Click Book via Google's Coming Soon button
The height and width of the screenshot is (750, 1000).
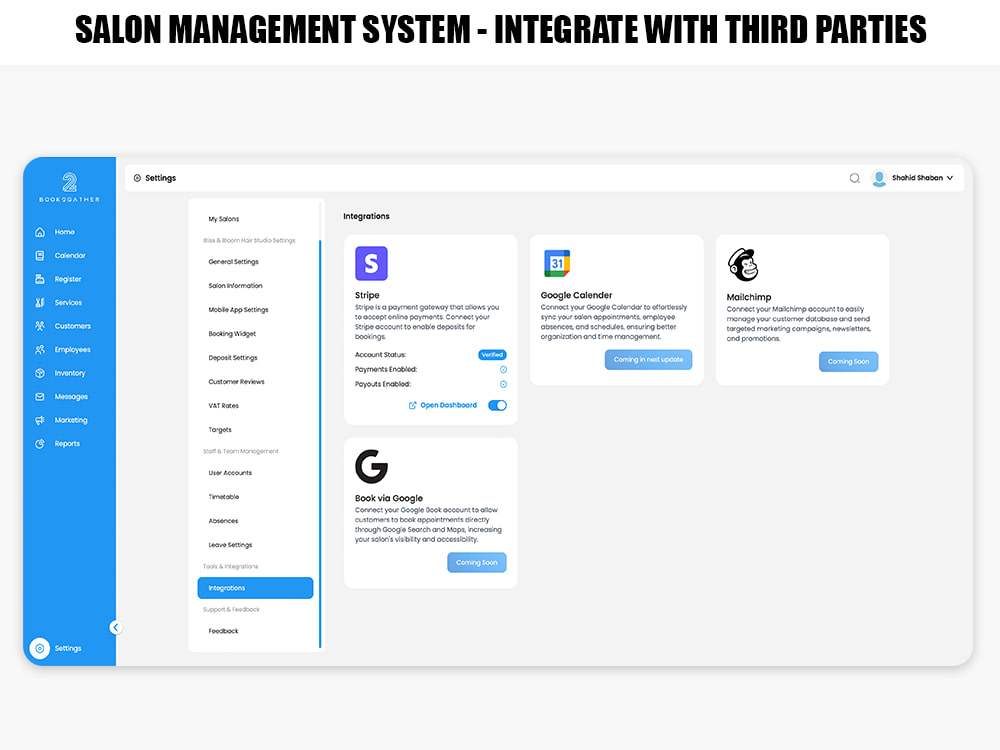(x=477, y=562)
